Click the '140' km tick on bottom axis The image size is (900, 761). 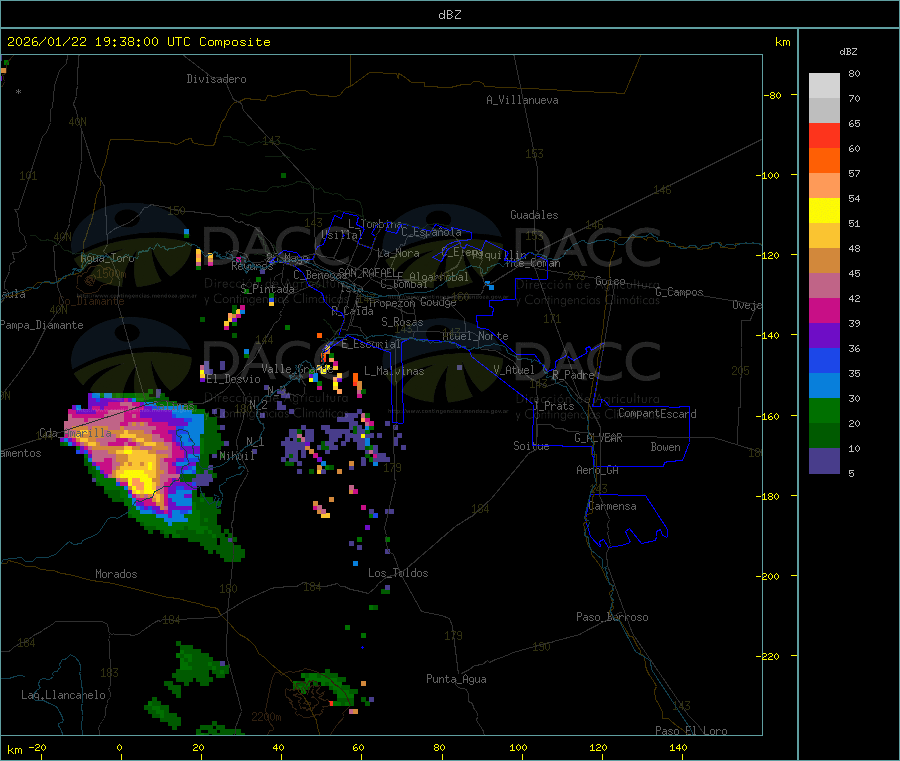pyautogui.click(x=678, y=748)
